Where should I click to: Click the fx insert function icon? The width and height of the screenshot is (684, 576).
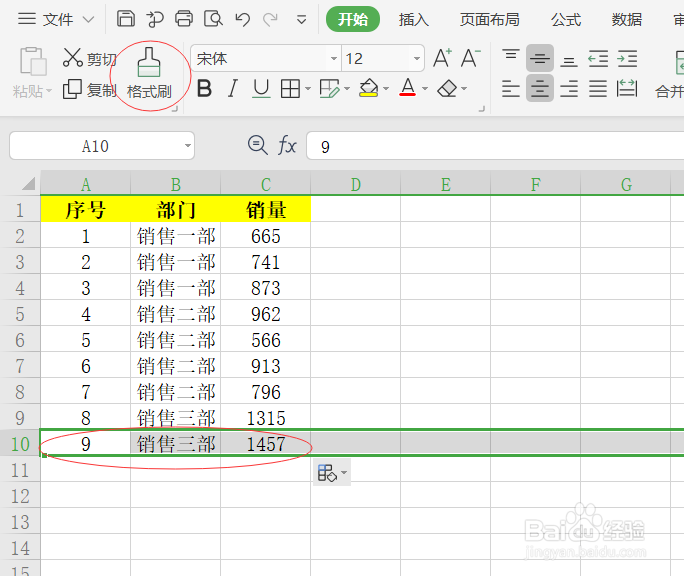tap(287, 145)
